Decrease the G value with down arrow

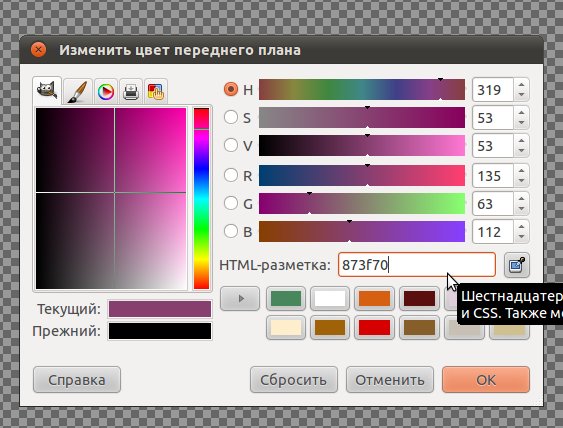[521, 209]
